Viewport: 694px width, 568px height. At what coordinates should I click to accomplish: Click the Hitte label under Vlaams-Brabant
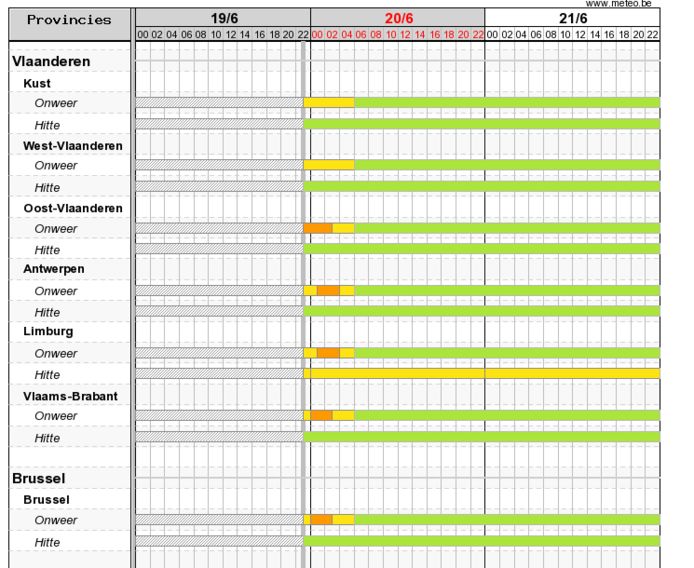pyautogui.click(x=47, y=438)
